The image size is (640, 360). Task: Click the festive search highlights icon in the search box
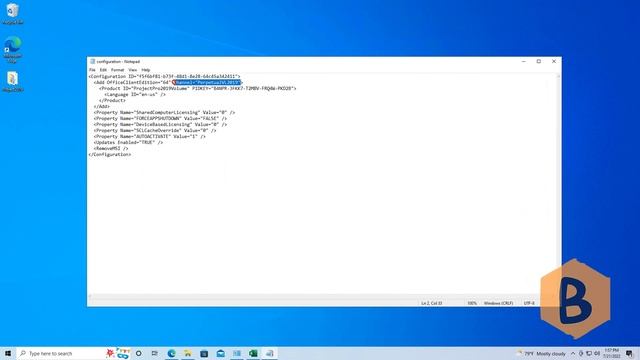118,353
